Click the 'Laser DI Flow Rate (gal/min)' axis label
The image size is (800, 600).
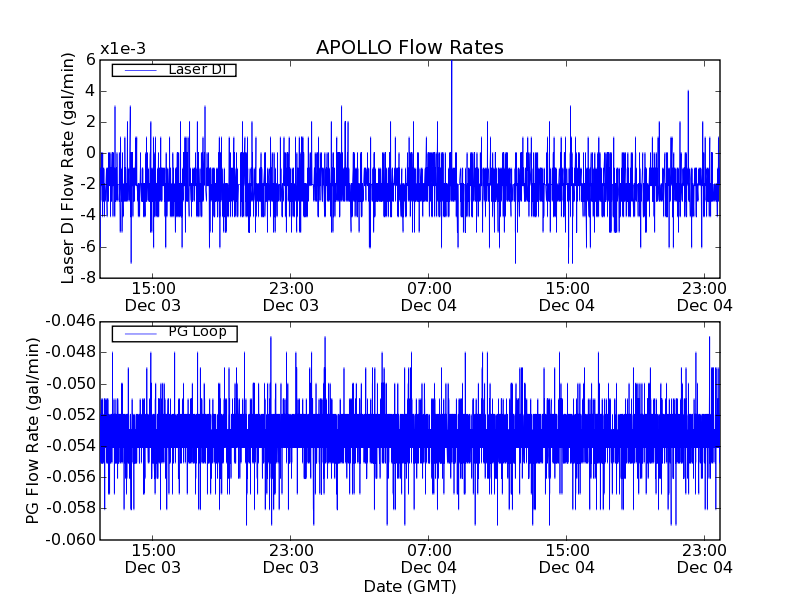69,168
